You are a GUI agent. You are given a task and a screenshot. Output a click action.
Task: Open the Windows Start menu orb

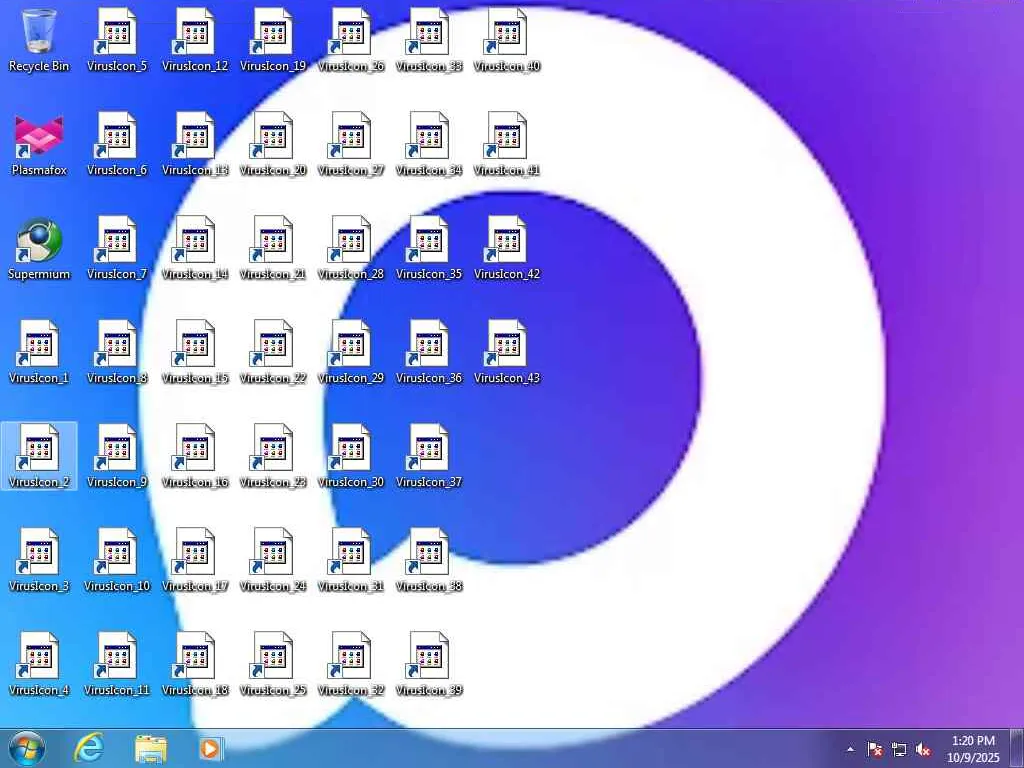coord(27,748)
